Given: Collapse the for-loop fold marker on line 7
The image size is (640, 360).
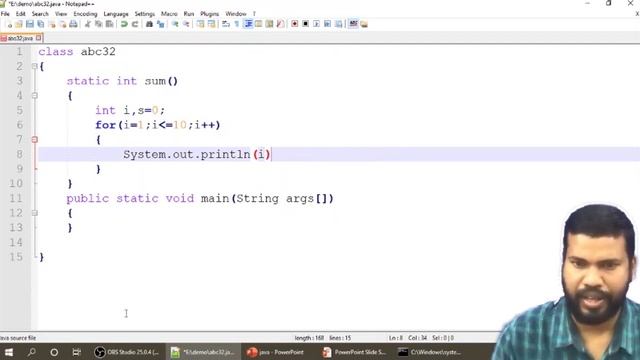Looking at the screenshot, I should tap(35, 140).
